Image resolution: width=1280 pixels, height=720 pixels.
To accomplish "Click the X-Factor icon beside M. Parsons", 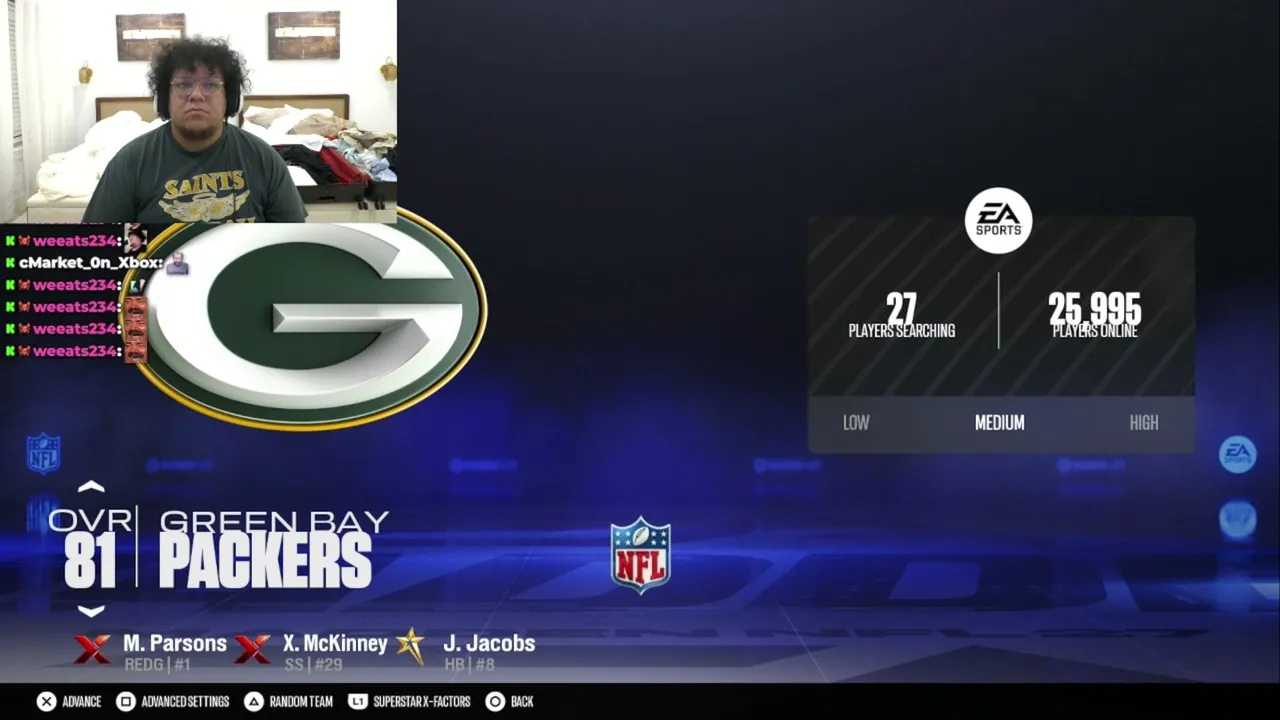I will 92,650.
